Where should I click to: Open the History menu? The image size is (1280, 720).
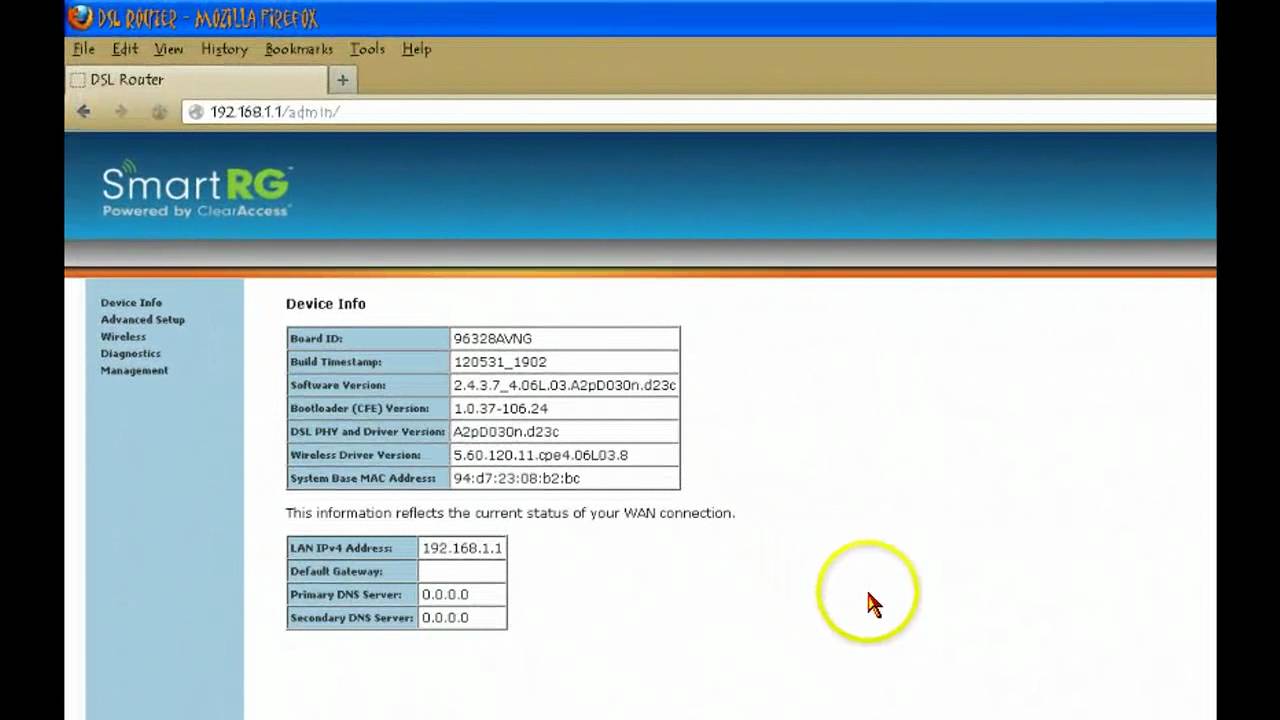[x=224, y=49]
